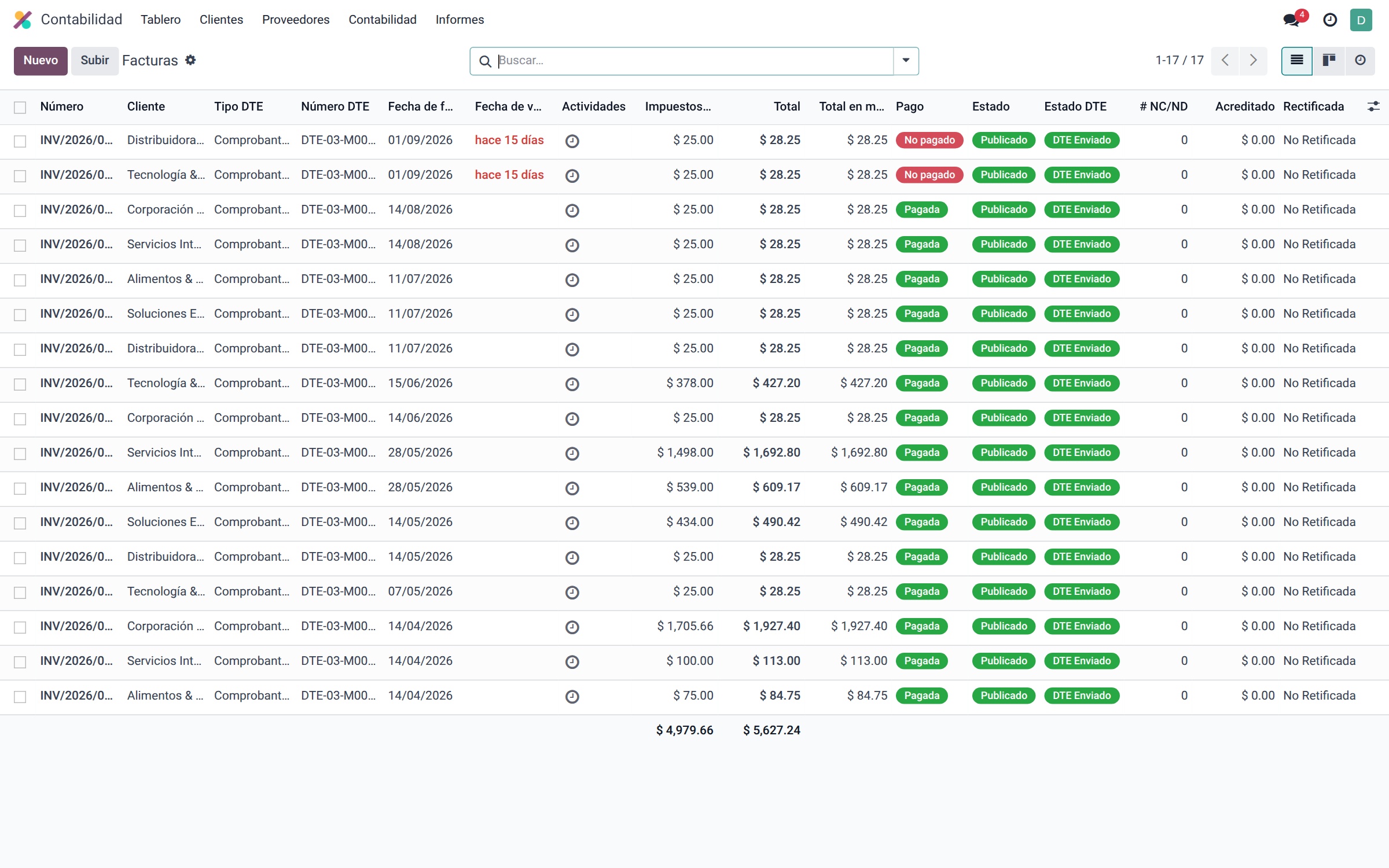Screen dimensions: 1389x868
Task: Check the row with total $ 113.00
Action: pos(20,662)
